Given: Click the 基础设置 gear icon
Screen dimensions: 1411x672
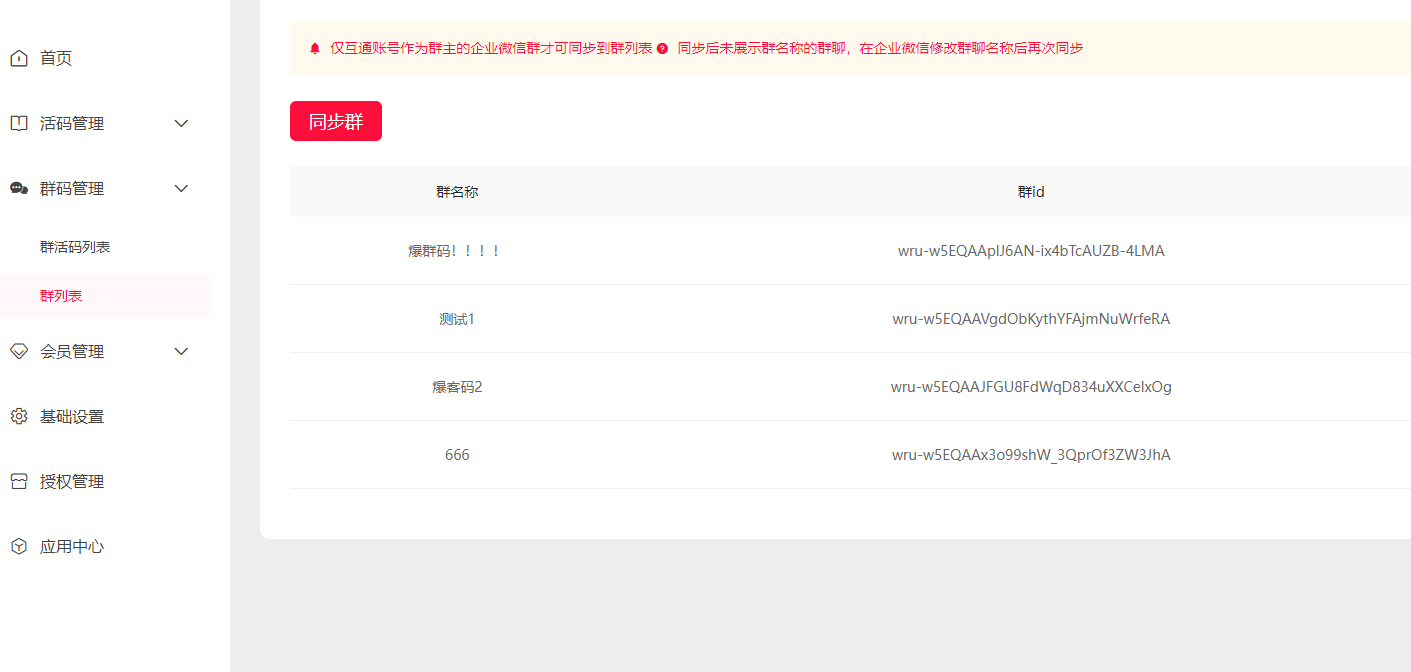Looking at the screenshot, I should click(19, 417).
